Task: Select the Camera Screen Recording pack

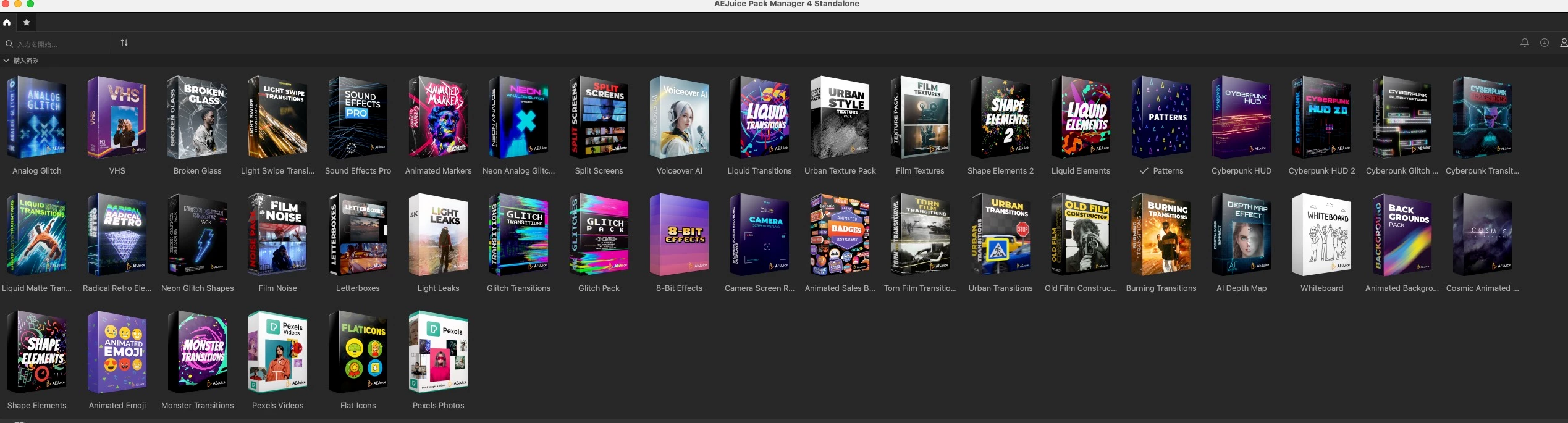Action: coord(760,235)
